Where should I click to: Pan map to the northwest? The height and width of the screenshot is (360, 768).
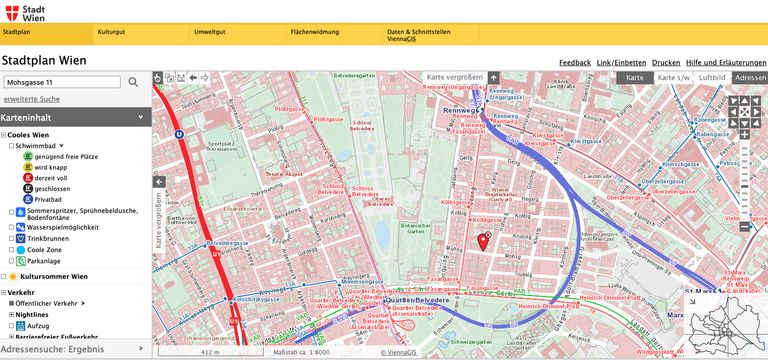point(733,101)
